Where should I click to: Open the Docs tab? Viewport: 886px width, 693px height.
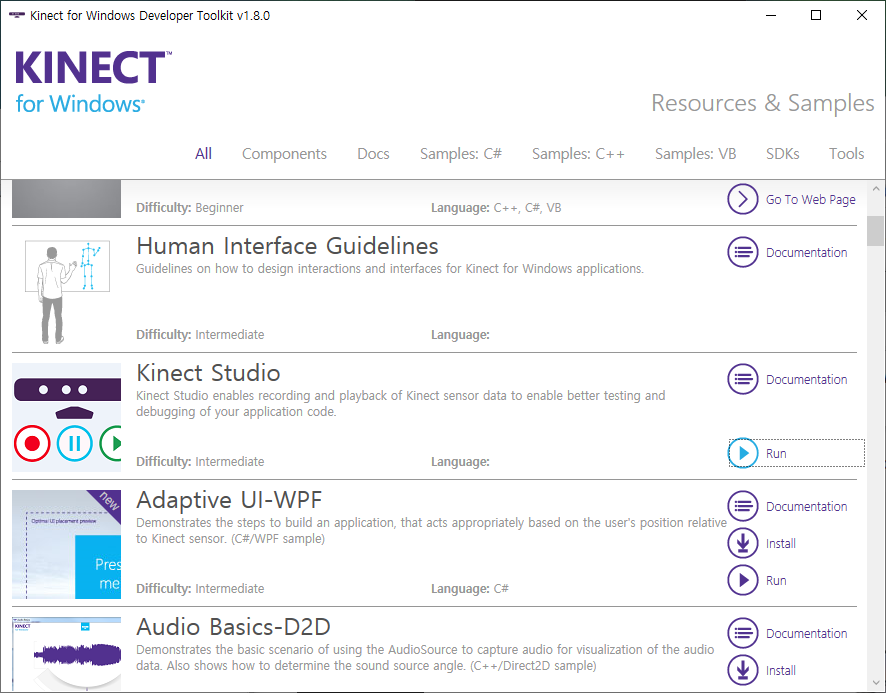pos(373,154)
